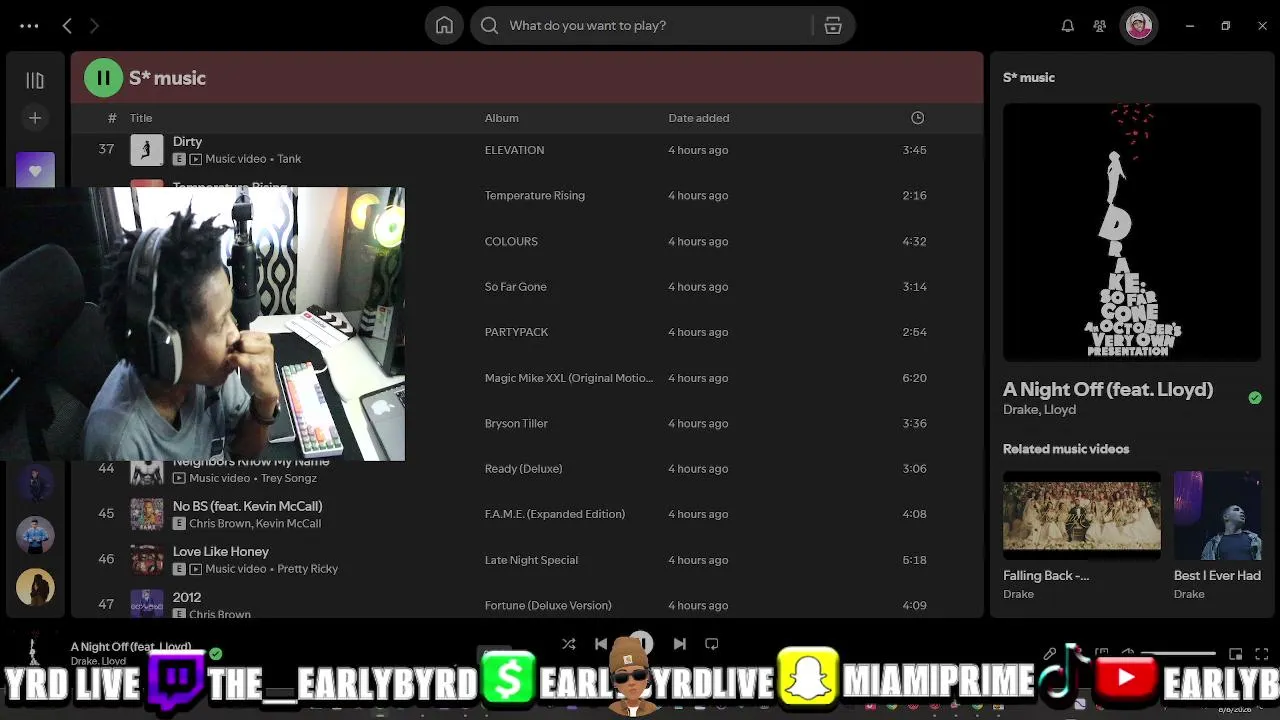The height and width of the screenshot is (720, 1280).
Task: Open artist Pretty Ricky in row 46
Action: click(308, 569)
